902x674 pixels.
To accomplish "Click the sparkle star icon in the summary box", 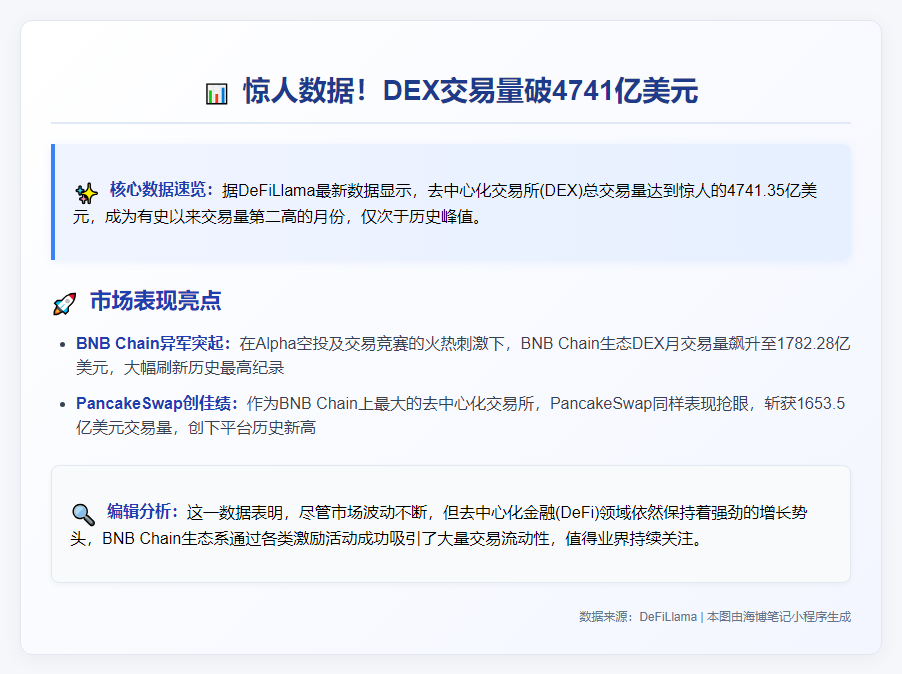I will [86, 193].
